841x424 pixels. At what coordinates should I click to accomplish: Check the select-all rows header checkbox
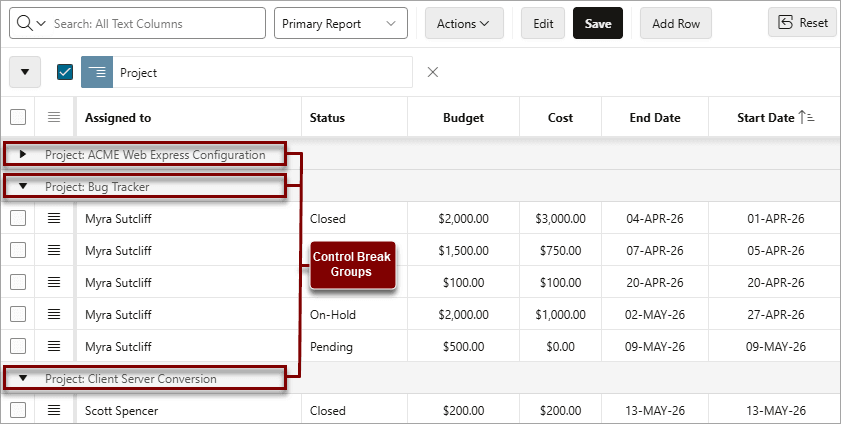pyautogui.click(x=18, y=117)
